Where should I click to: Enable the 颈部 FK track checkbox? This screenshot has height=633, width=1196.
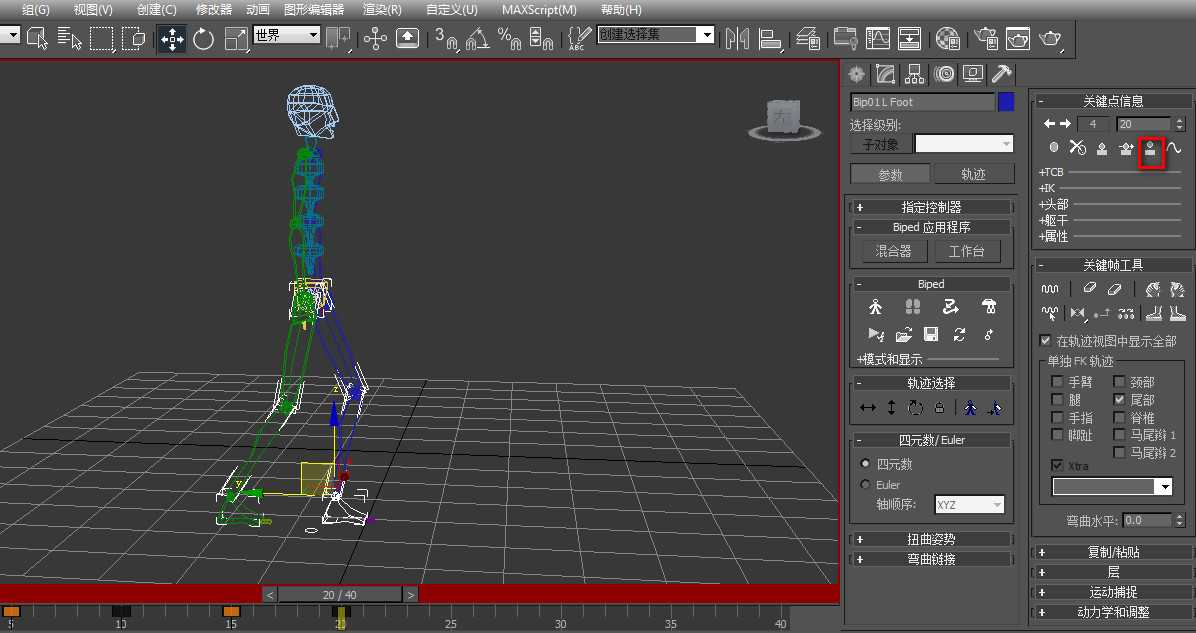[x=1119, y=381]
